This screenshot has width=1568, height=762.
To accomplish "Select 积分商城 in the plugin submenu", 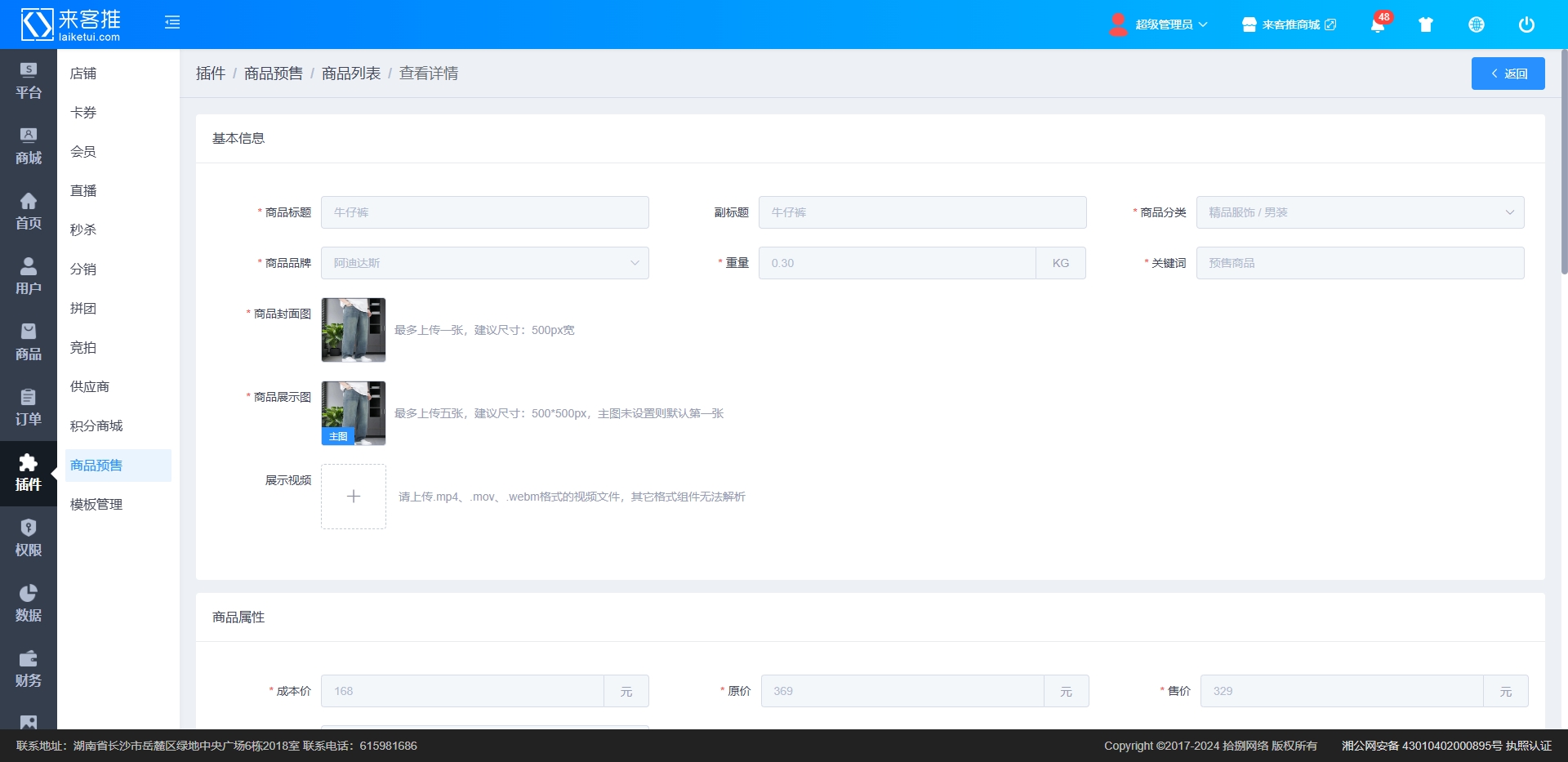I will click(x=96, y=426).
